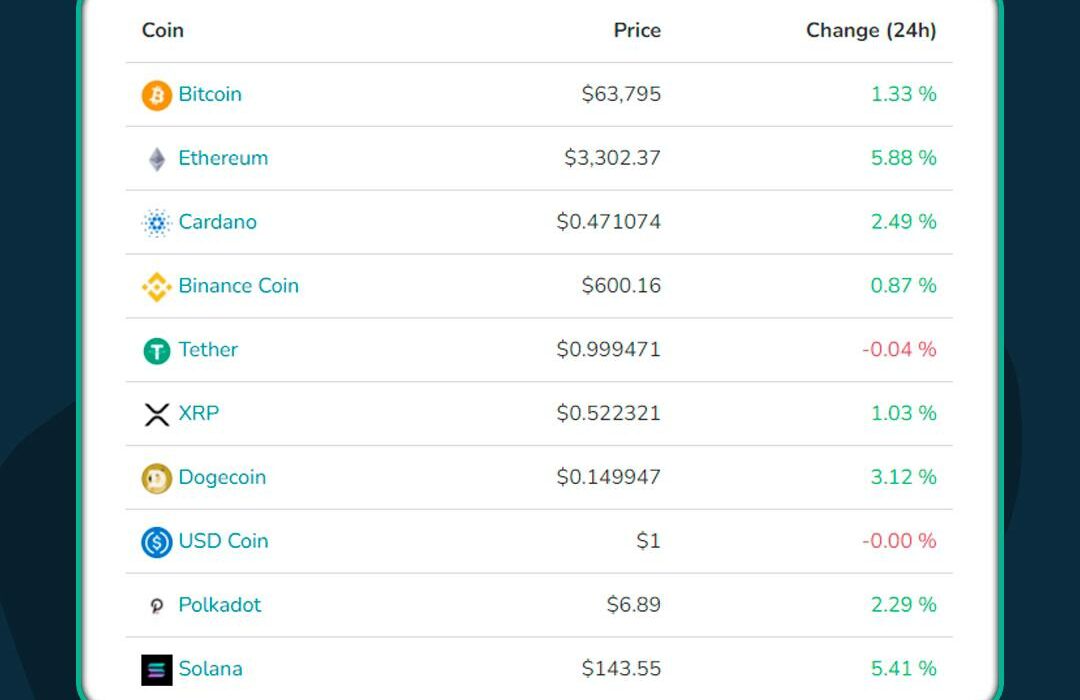The image size is (1080, 700).
Task: Open the Binance Coin link
Action: [x=238, y=285]
